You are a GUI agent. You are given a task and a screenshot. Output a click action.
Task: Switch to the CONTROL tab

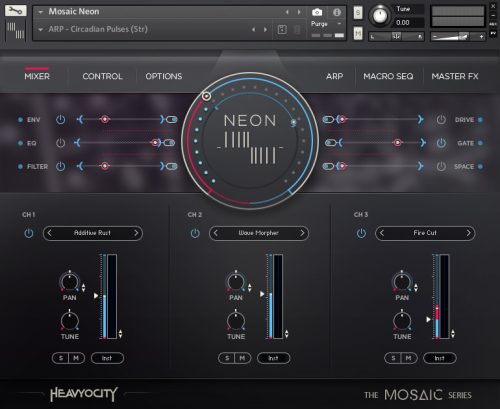point(102,76)
